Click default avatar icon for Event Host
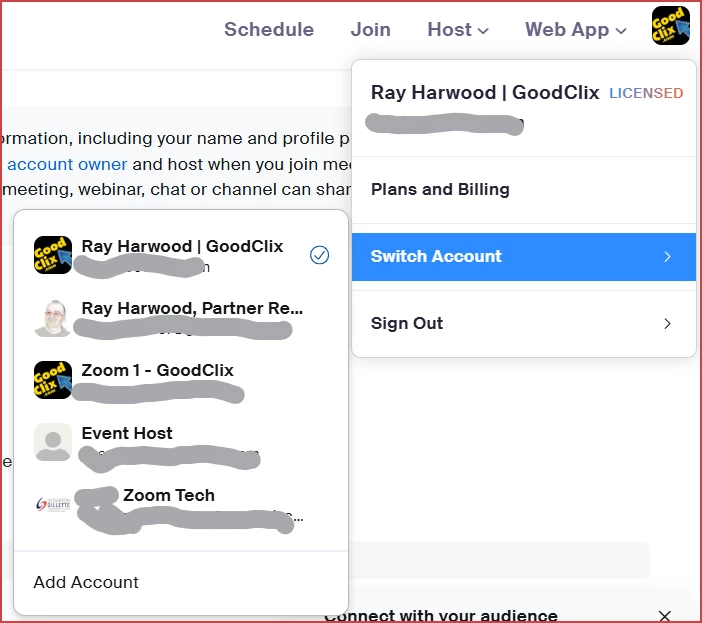702x623 pixels. pos(53,442)
